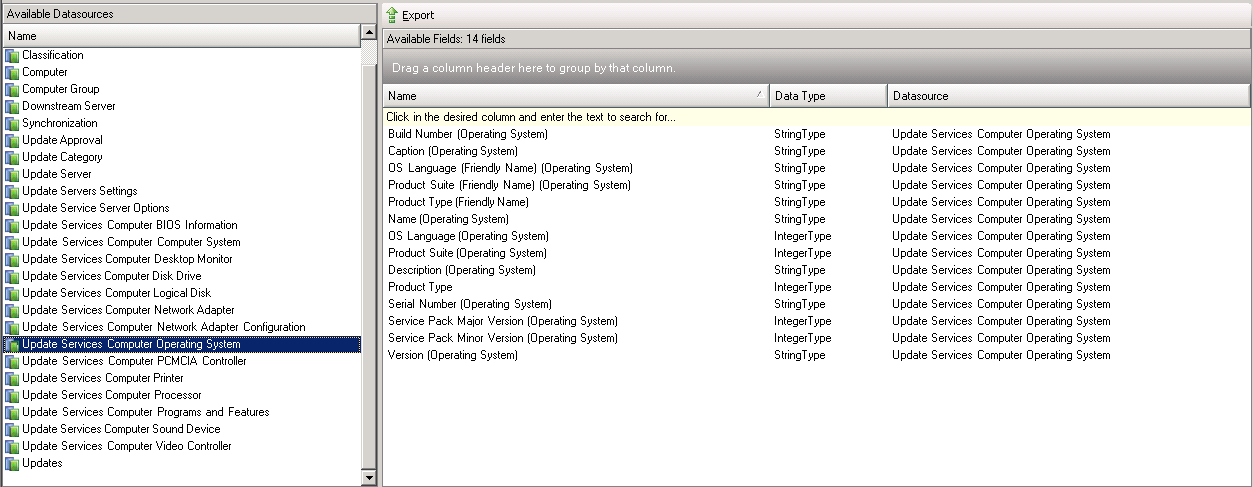Click the Update Service Server Options icon

click(12, 209)
